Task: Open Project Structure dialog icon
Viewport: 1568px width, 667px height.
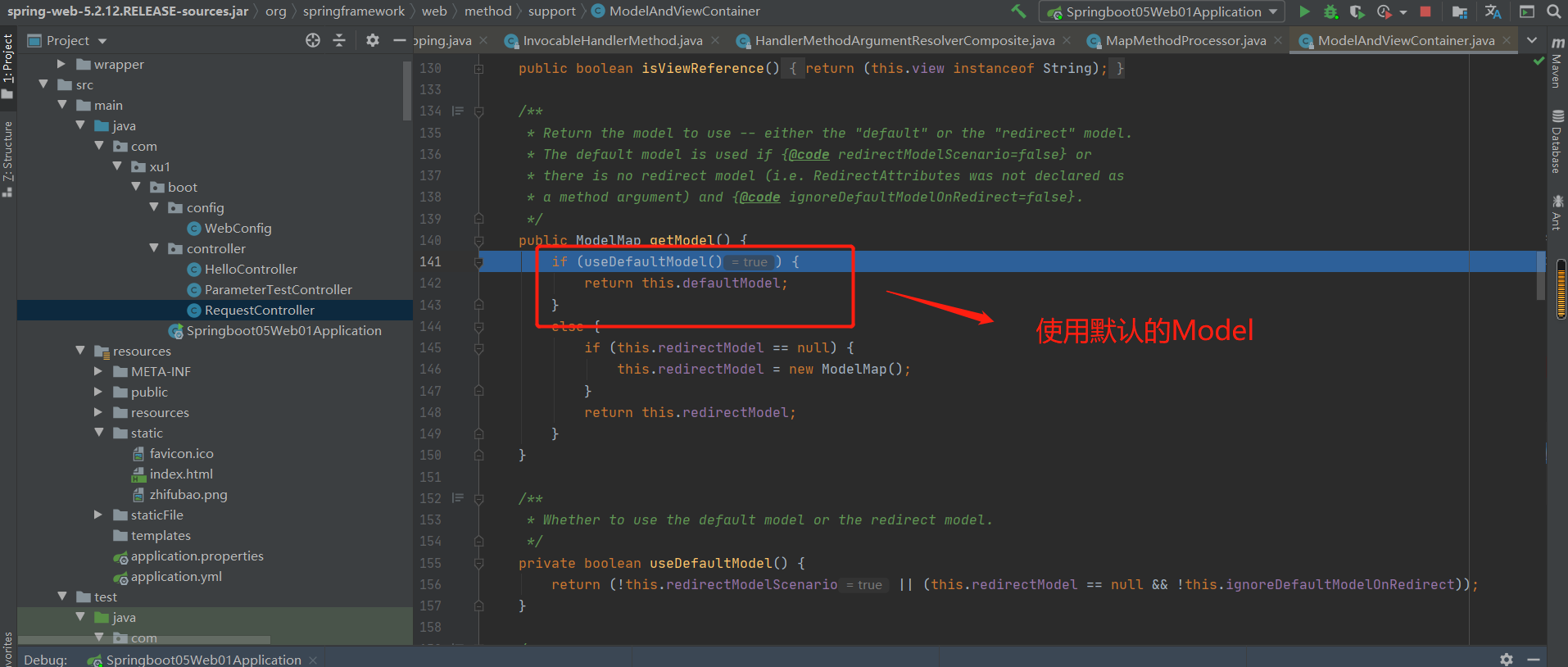Action: 1460,11
